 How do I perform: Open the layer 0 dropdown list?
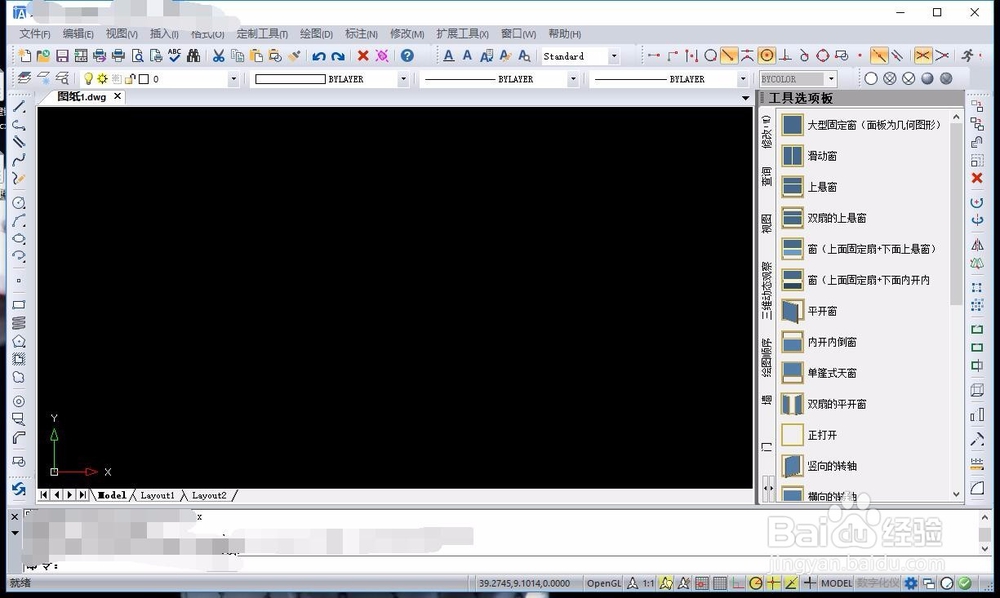233,79
